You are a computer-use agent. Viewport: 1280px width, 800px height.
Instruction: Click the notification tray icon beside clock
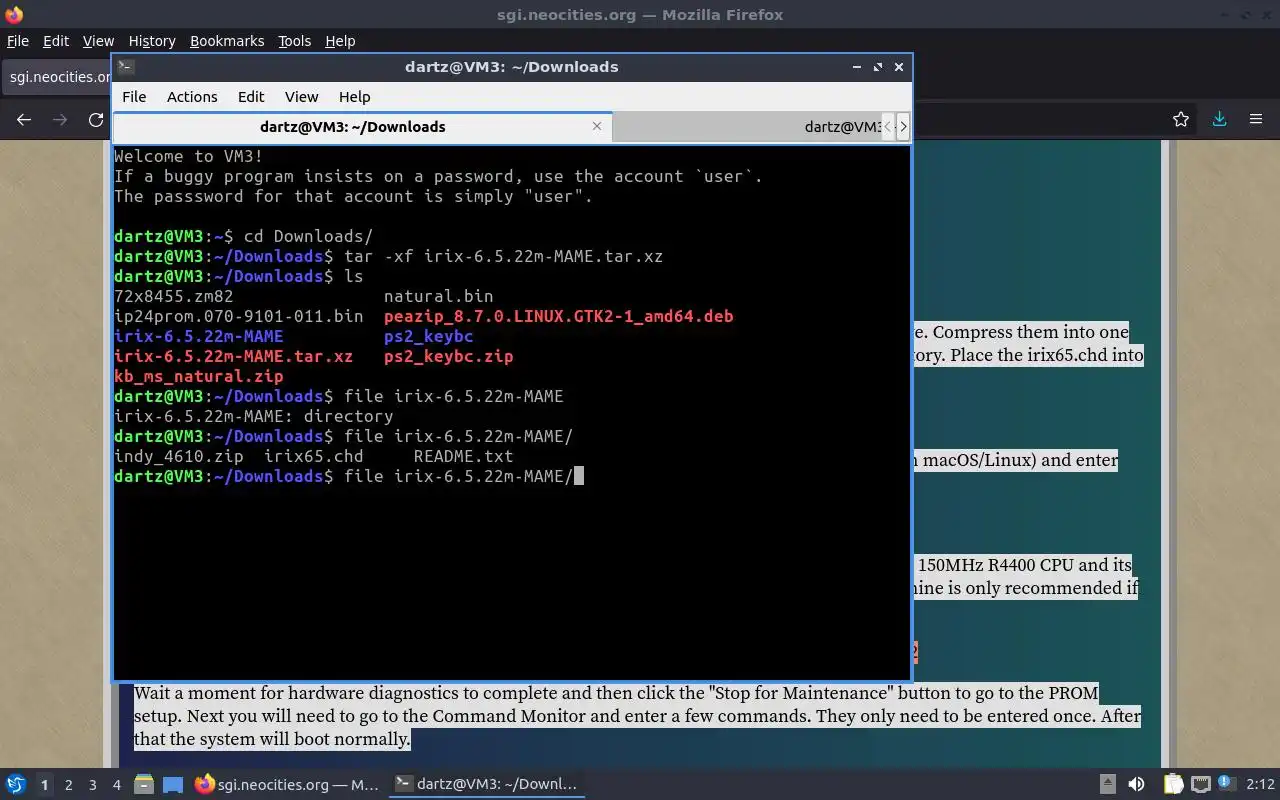1227,784
